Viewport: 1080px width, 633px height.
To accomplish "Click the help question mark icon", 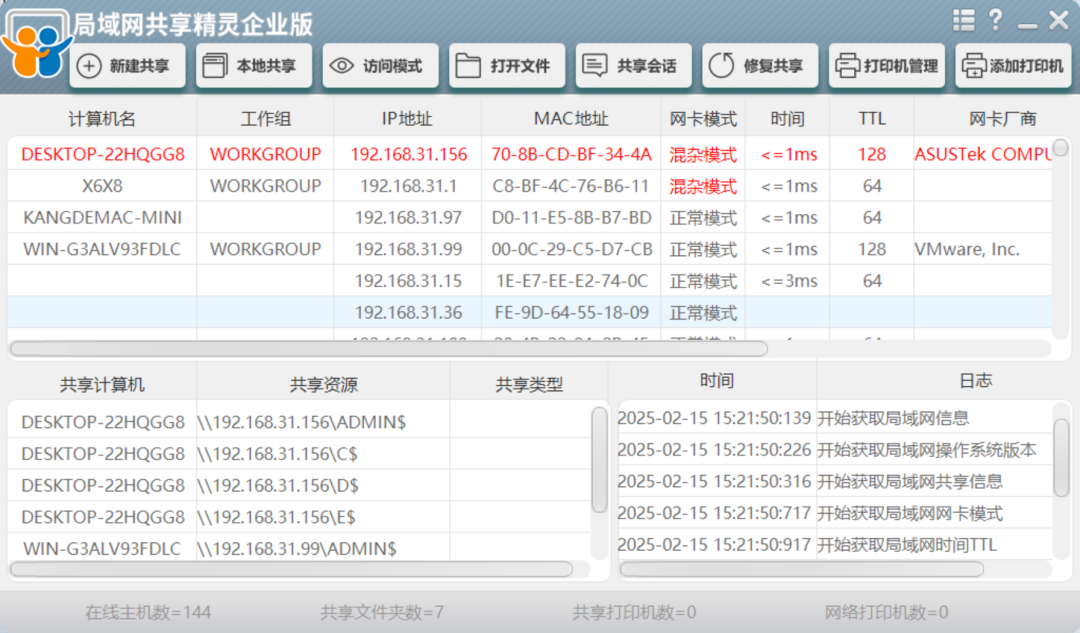I will tap(996, 19).
